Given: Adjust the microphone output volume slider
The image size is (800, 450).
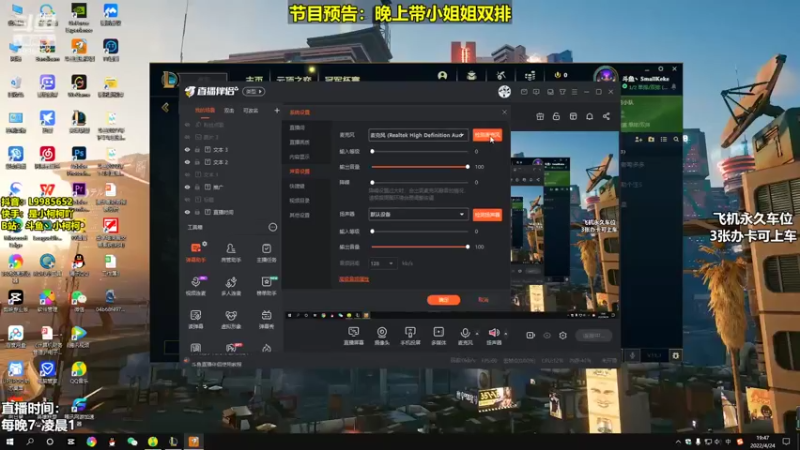Looking at the screenshot, I should pos(420,167).
